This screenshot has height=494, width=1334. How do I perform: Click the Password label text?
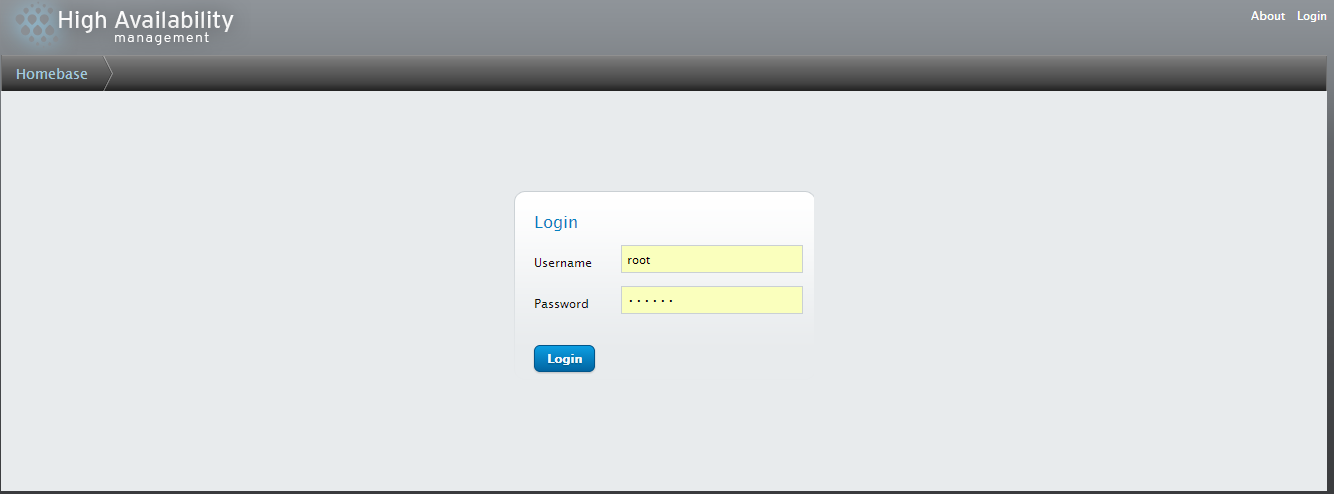click(561, 304)
